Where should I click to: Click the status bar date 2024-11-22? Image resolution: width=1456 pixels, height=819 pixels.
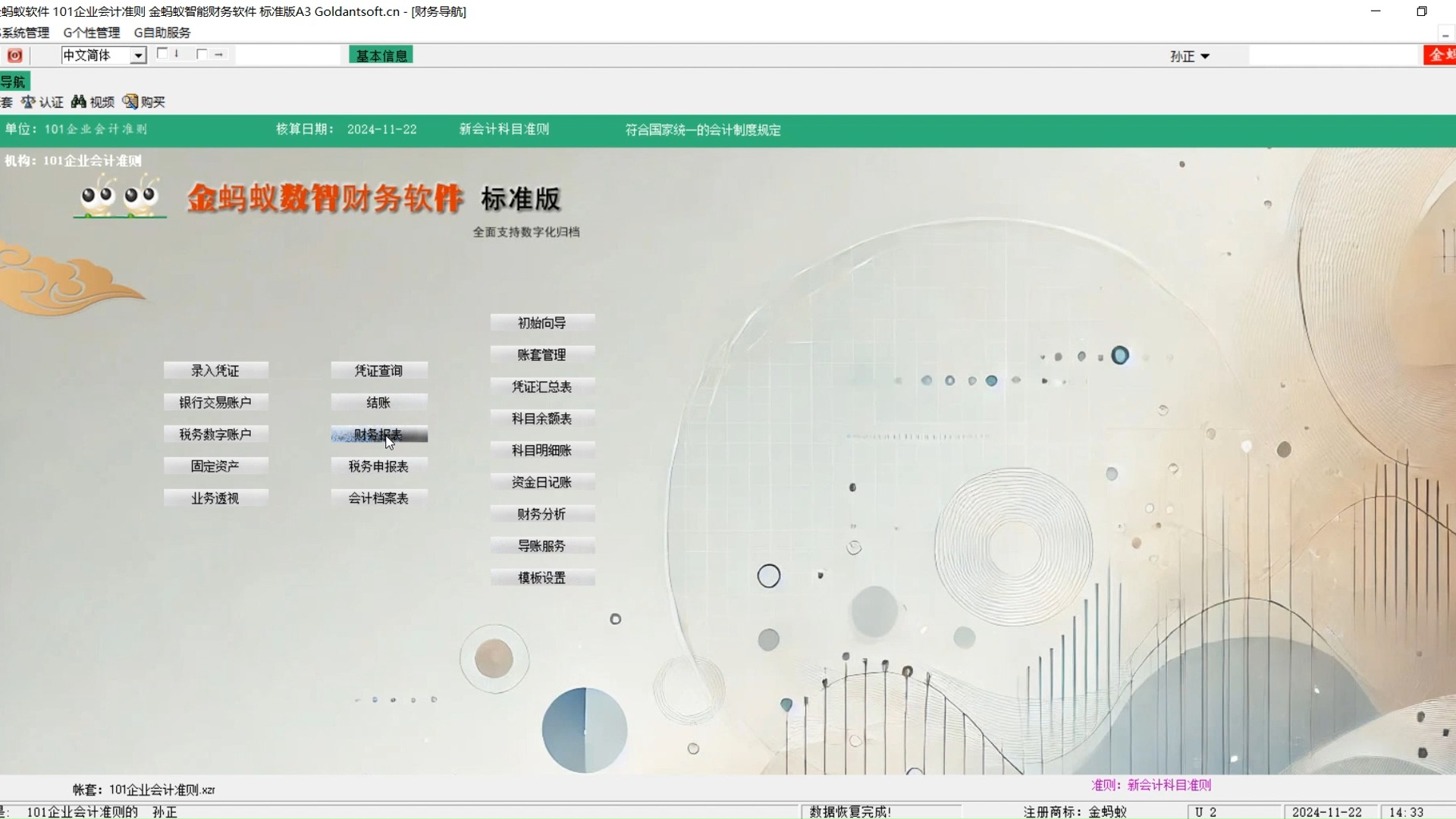coord(1327,812)
